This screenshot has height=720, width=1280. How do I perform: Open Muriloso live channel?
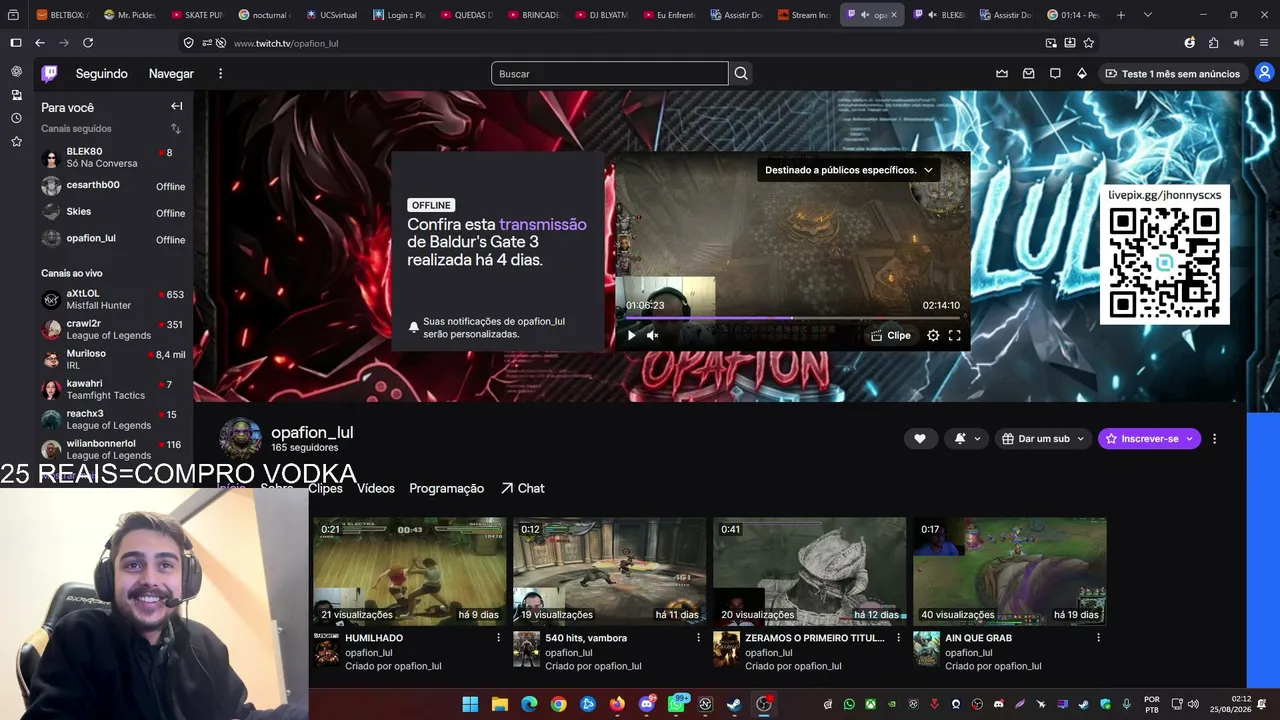pyautogui.click(x=113, y=360)
